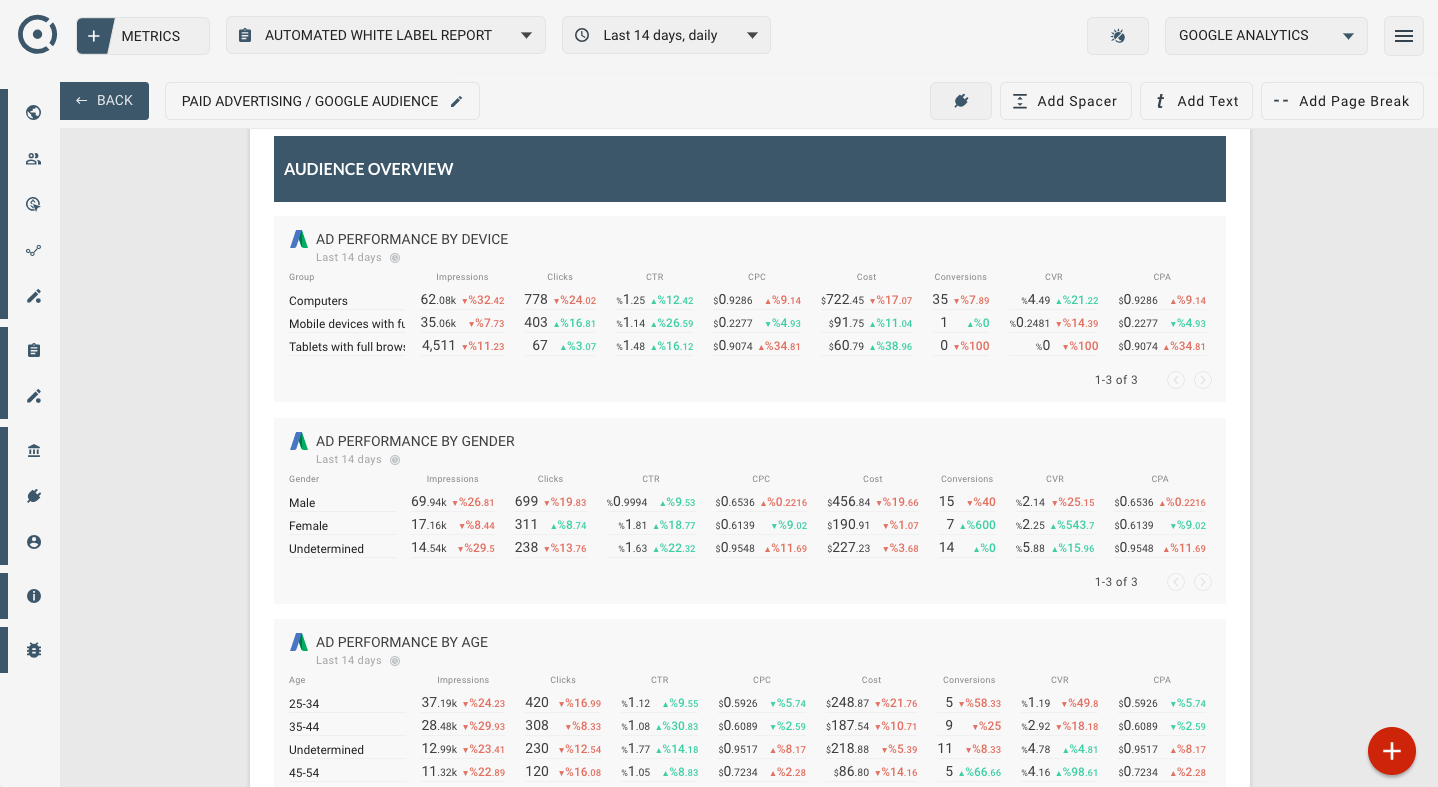Click the CTR header in Gender table

651,479
